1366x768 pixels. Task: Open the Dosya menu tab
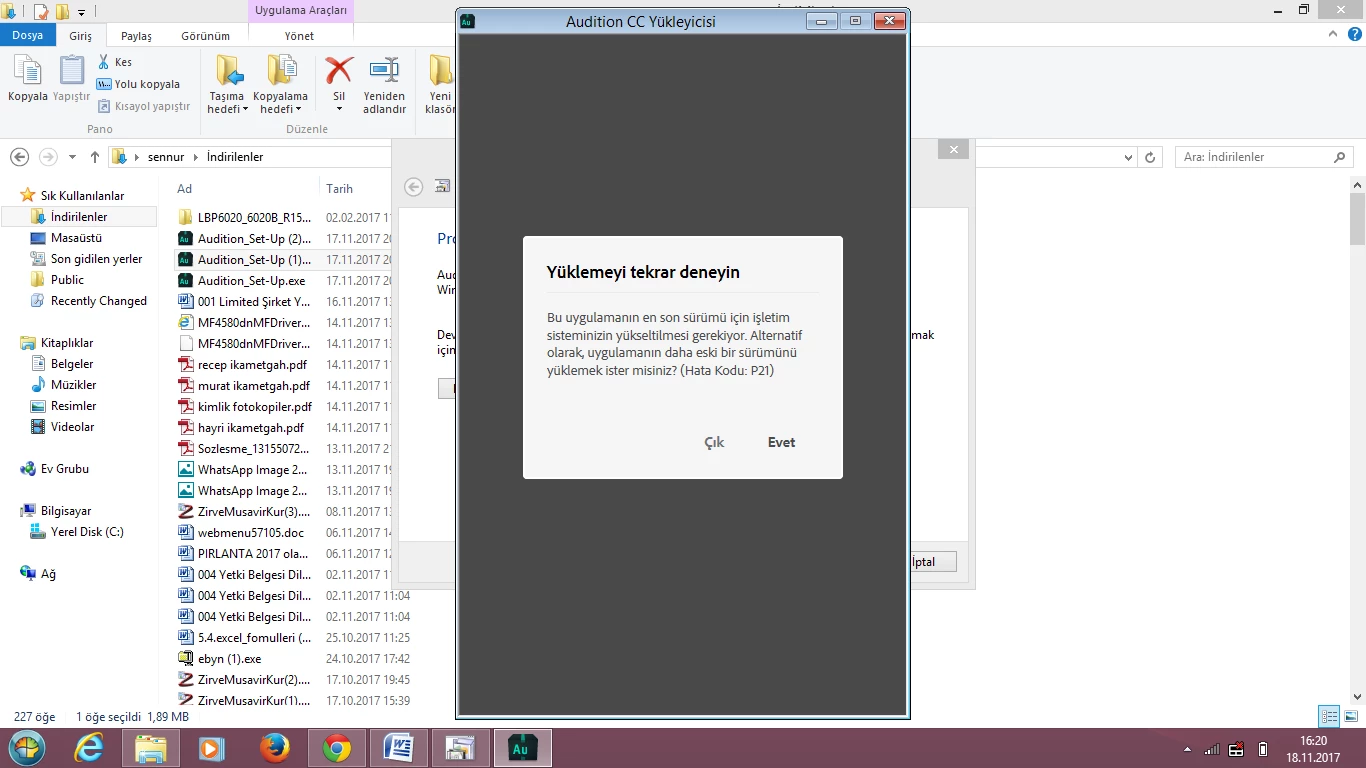click(x=27, y=35)
